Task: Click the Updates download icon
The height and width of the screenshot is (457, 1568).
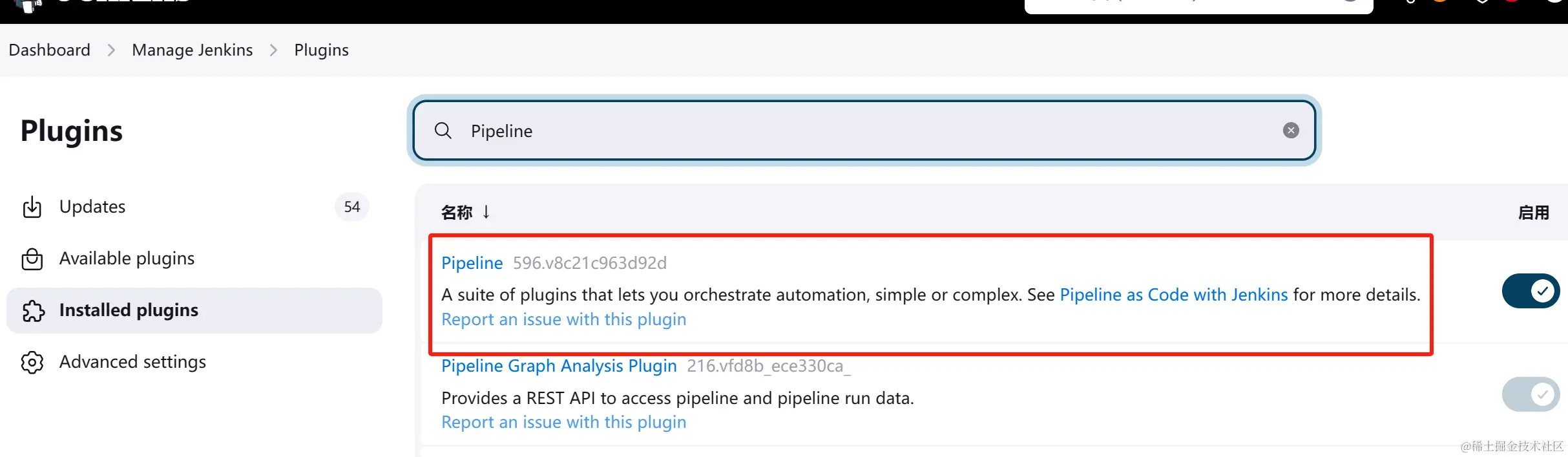Action: [32, 207]
